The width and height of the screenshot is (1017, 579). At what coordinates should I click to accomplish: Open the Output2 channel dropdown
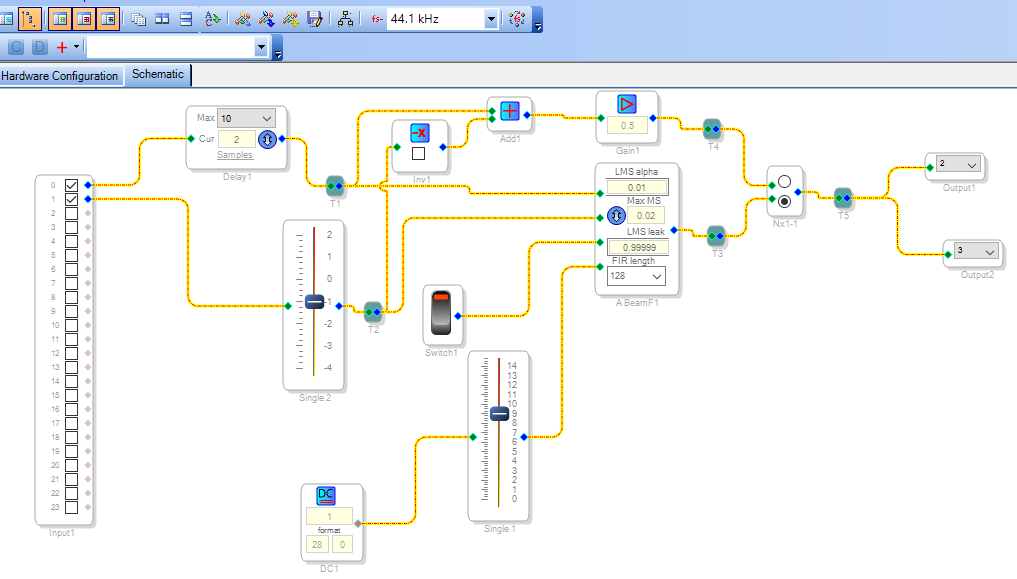977,251
